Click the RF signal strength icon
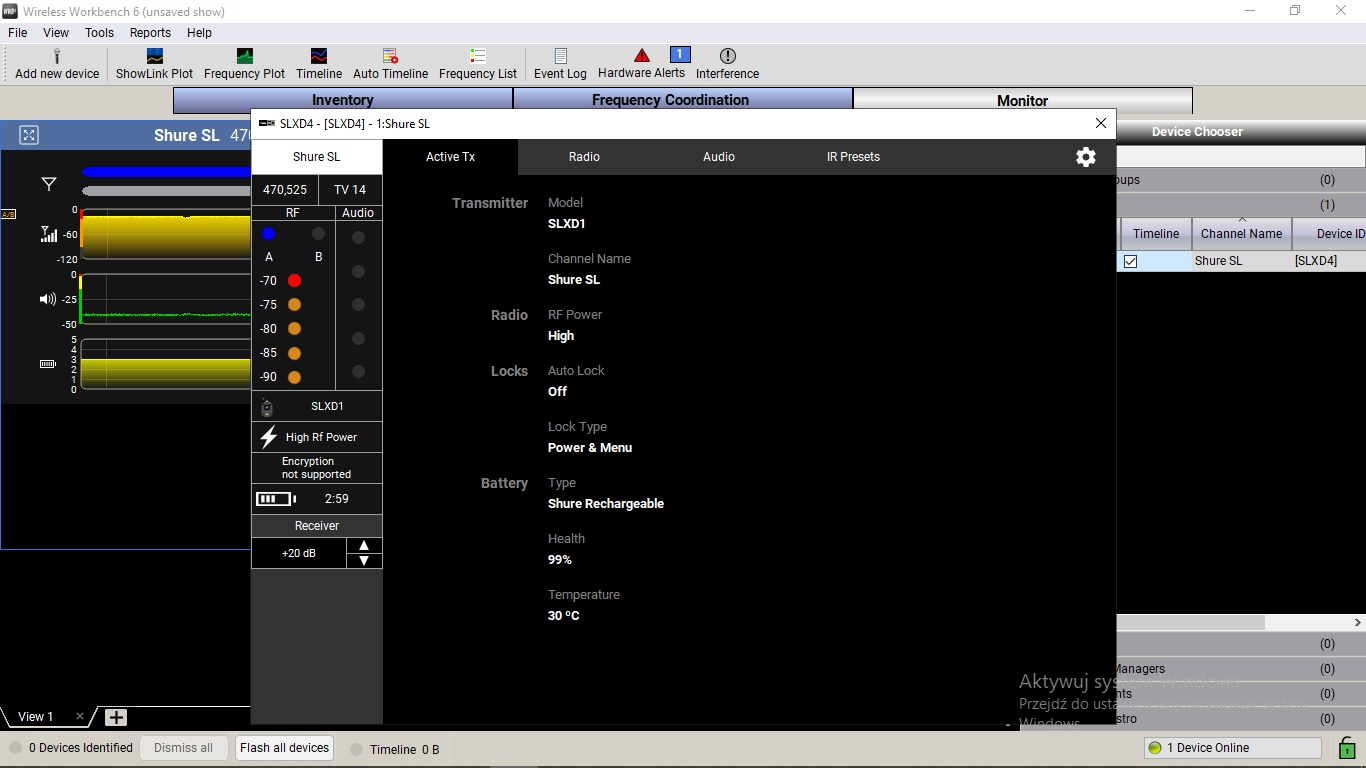1366x768 pixels. [x=48, y=234]
